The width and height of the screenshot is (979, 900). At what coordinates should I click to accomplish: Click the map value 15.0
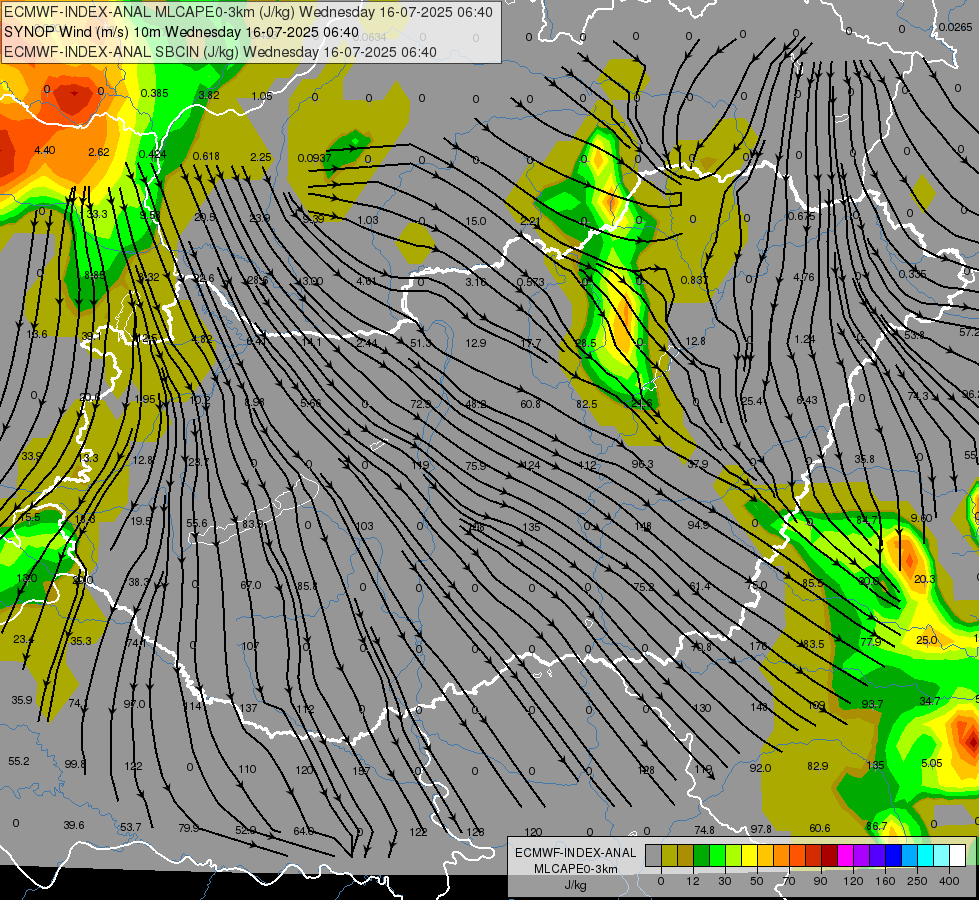click(x=475, y=221)
